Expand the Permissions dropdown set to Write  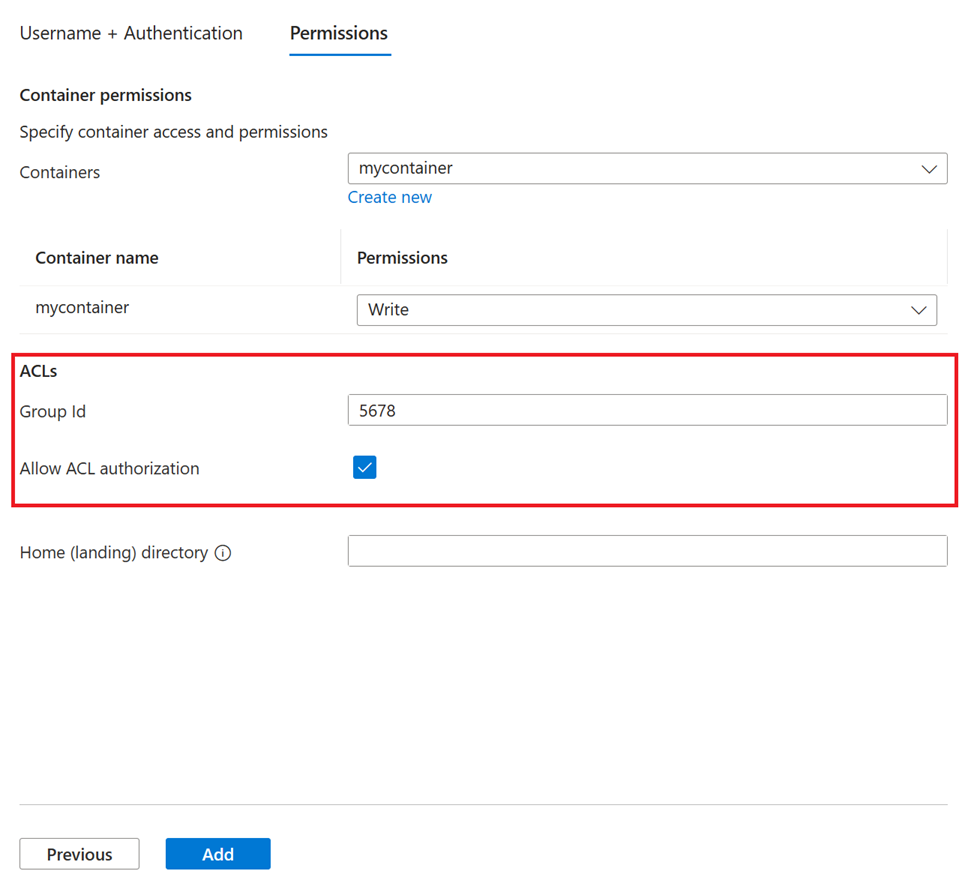coord(647,310)
